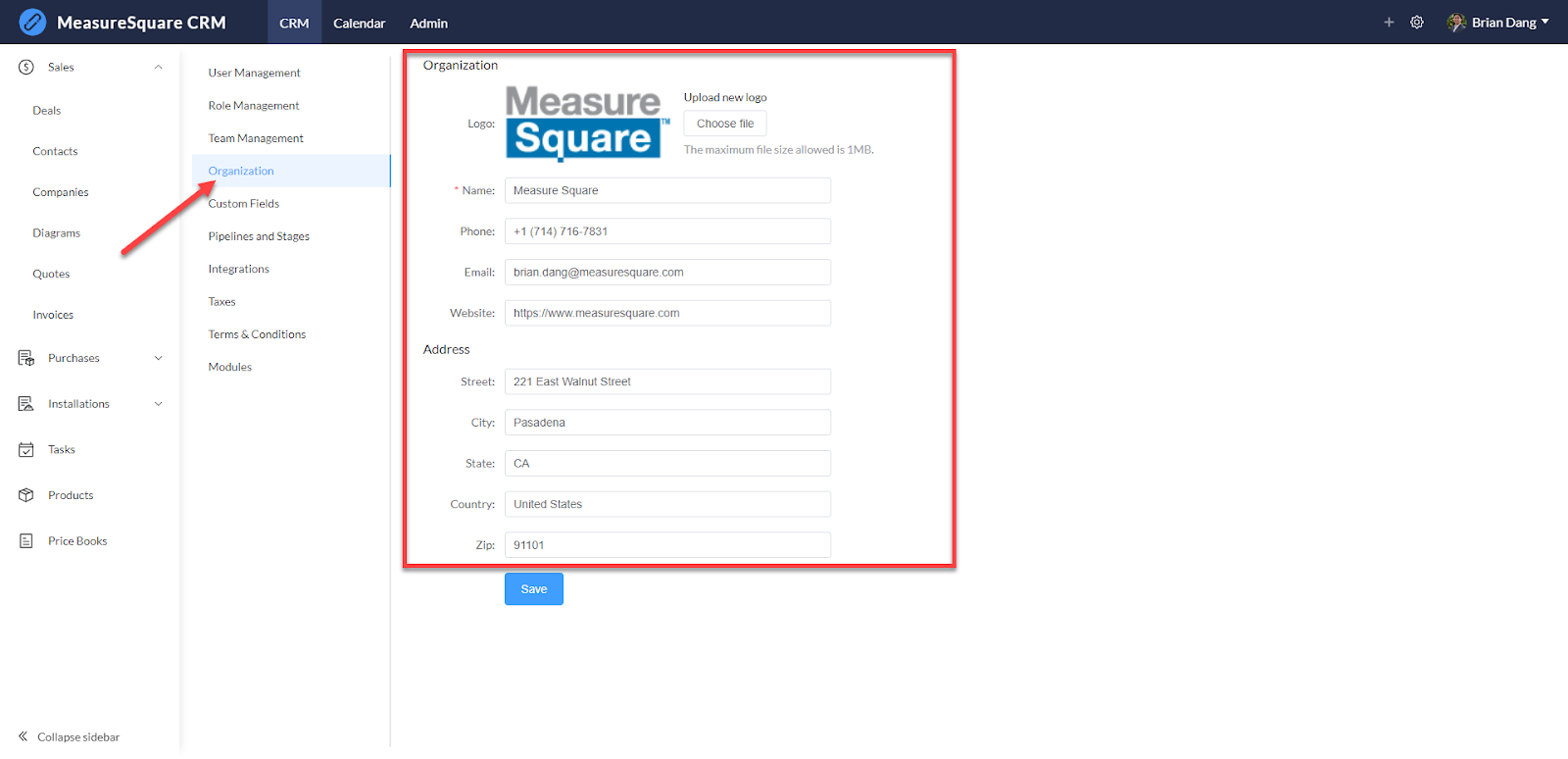Click the Email input field

(667, 273)
